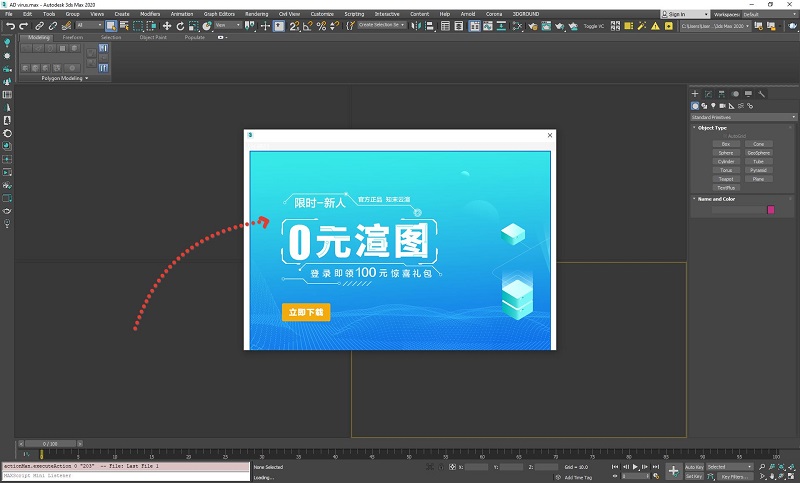Open the Rendering menu

(x=257, y=14)
